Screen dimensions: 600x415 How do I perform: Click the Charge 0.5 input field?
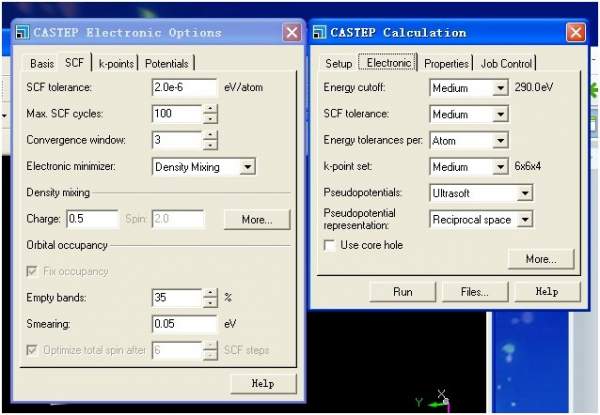(x=92, y=219)
